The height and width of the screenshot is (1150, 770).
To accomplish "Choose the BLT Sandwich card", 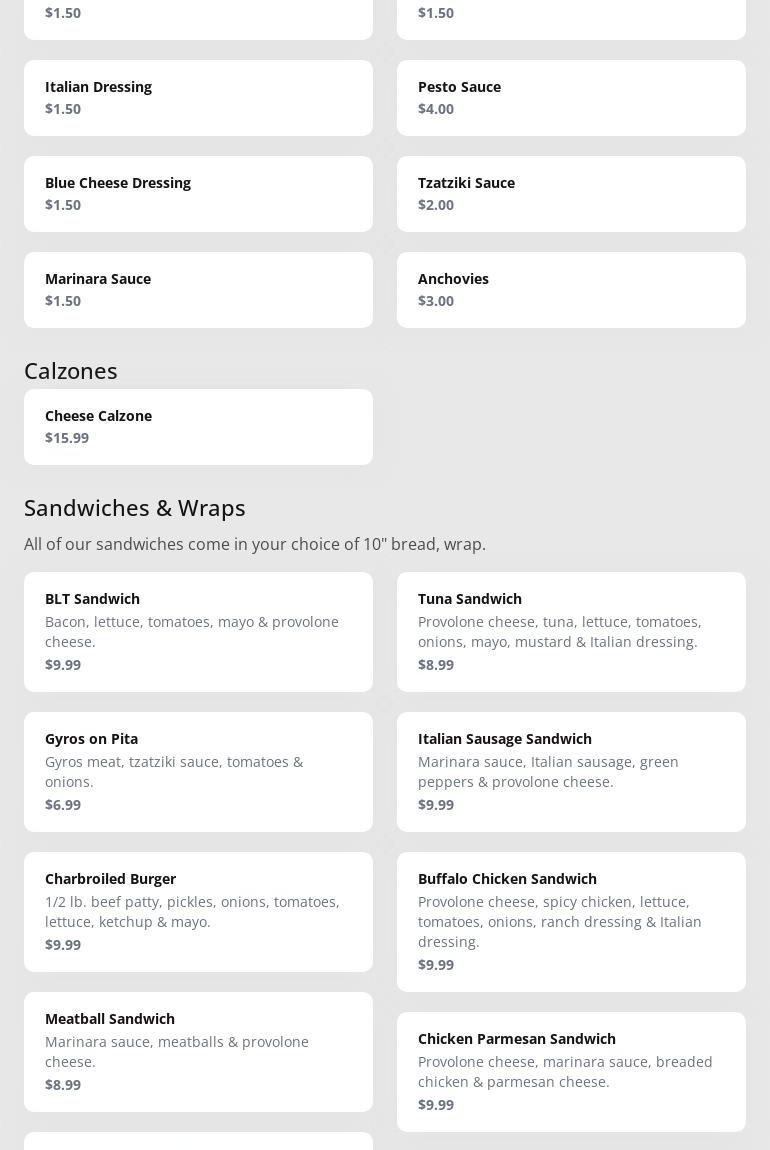I will click(x=198, y=632).
